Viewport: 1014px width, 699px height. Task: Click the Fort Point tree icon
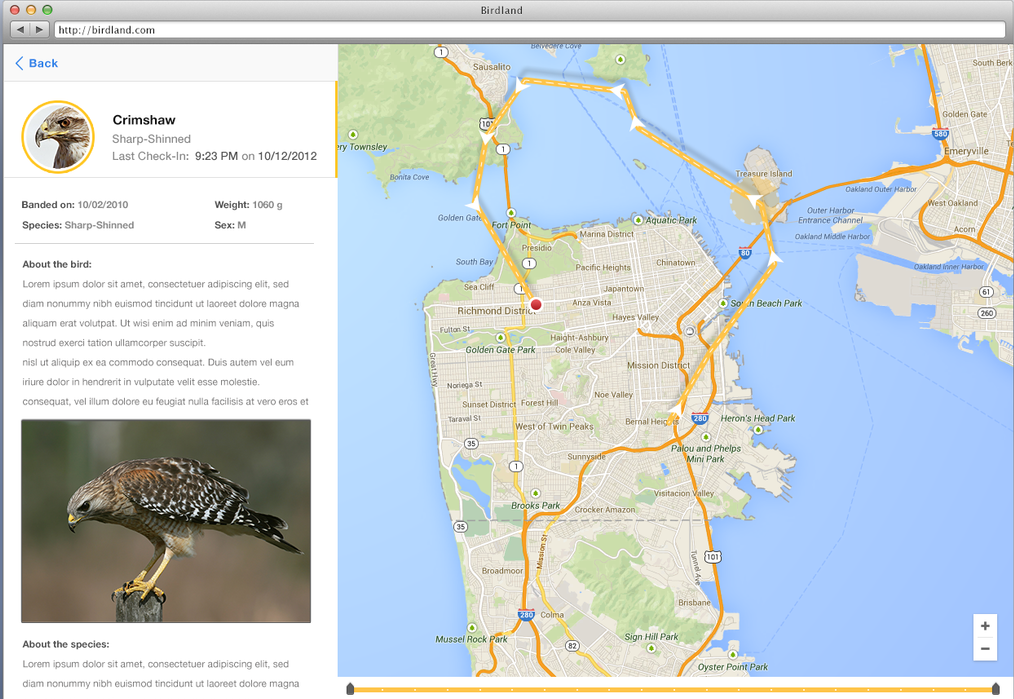pos(511,213)
